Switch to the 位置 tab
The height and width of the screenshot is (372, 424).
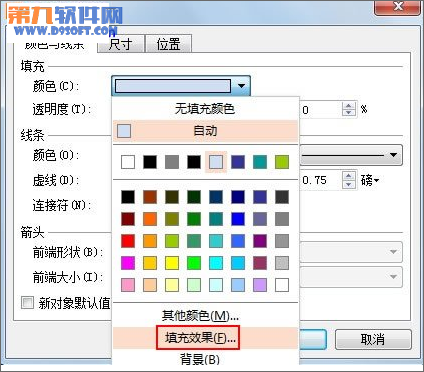[169, 44]
